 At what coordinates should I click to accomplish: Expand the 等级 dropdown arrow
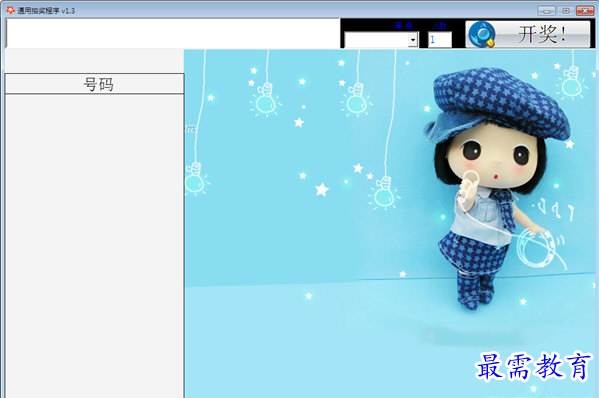coord(413,40)
